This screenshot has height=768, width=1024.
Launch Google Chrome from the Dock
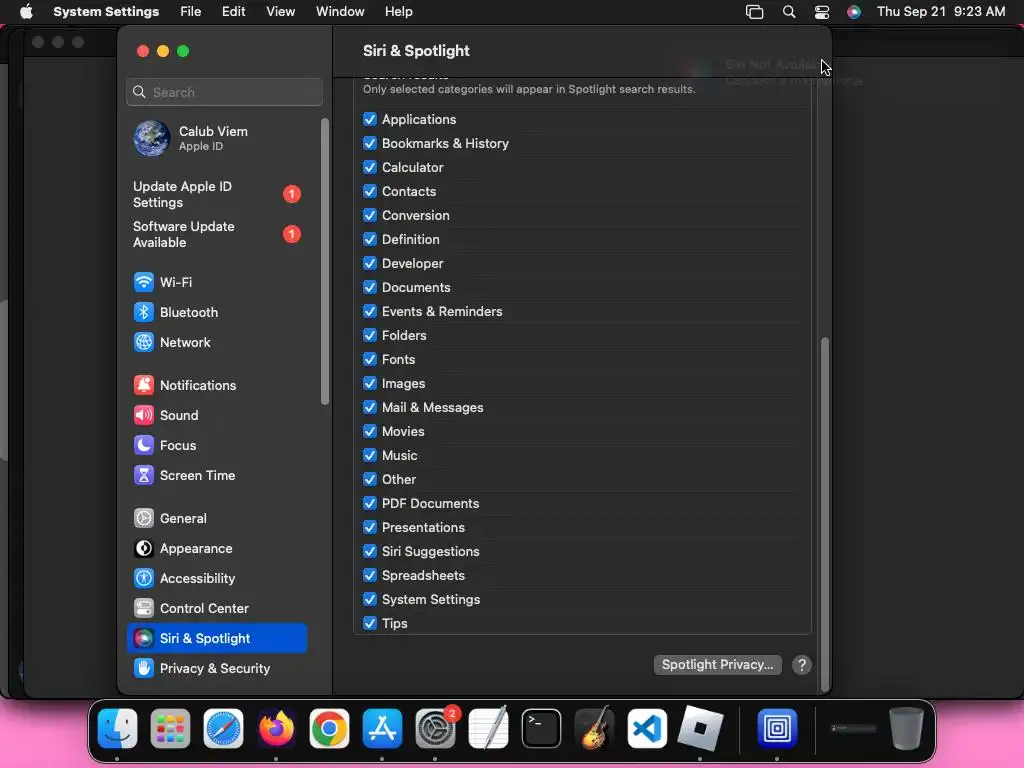pos(329,728)
